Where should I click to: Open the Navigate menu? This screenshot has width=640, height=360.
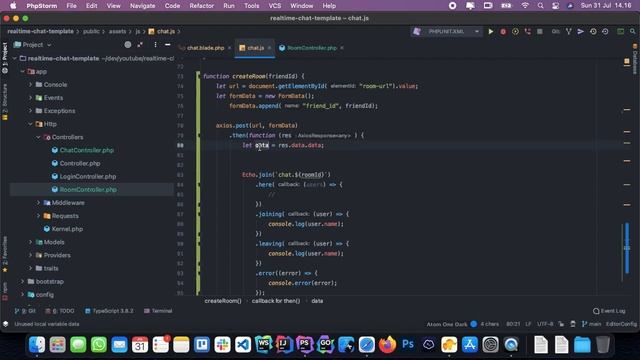tap(142, 6)
